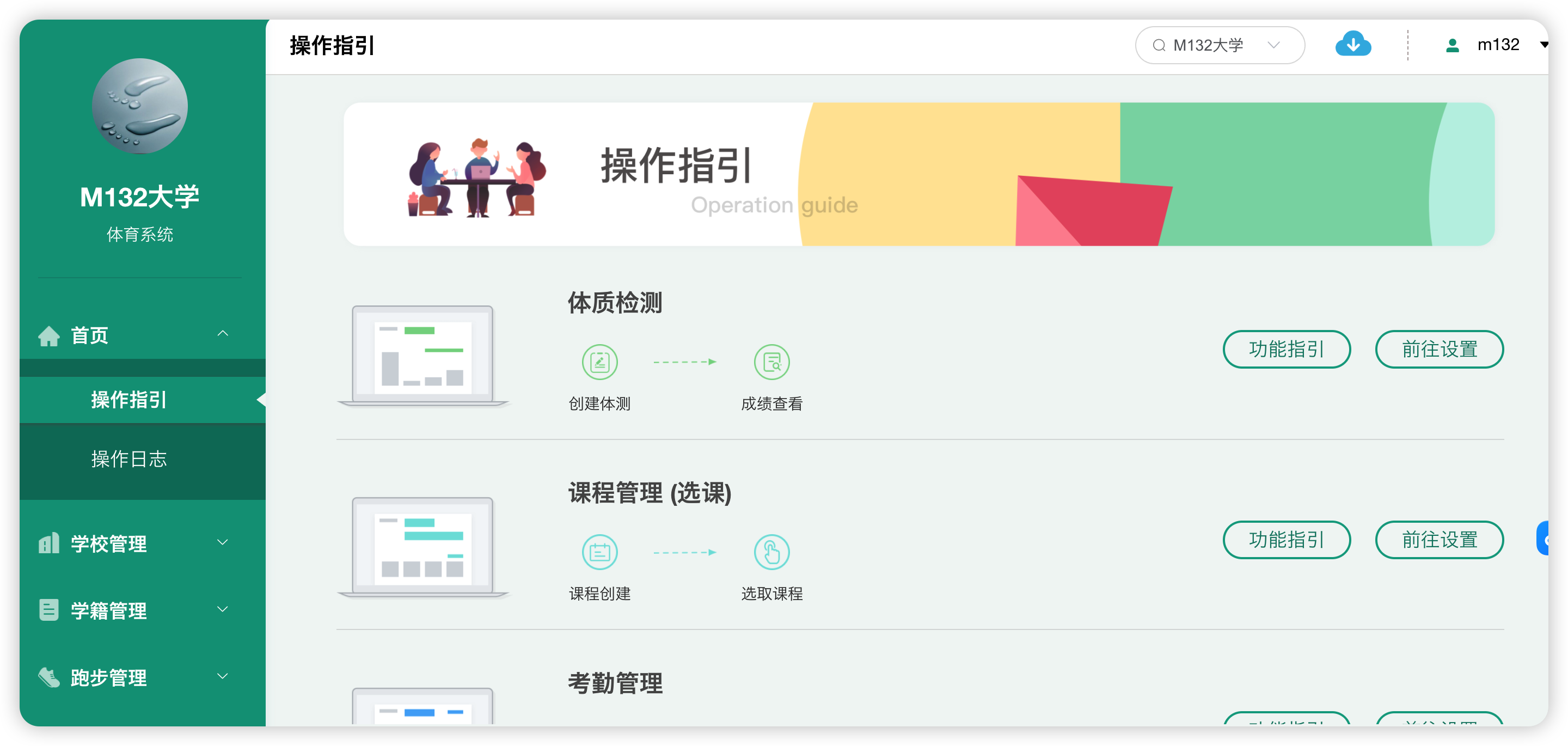Click the 首页 menu label
1568x746 pixels.
coord(89,335)
